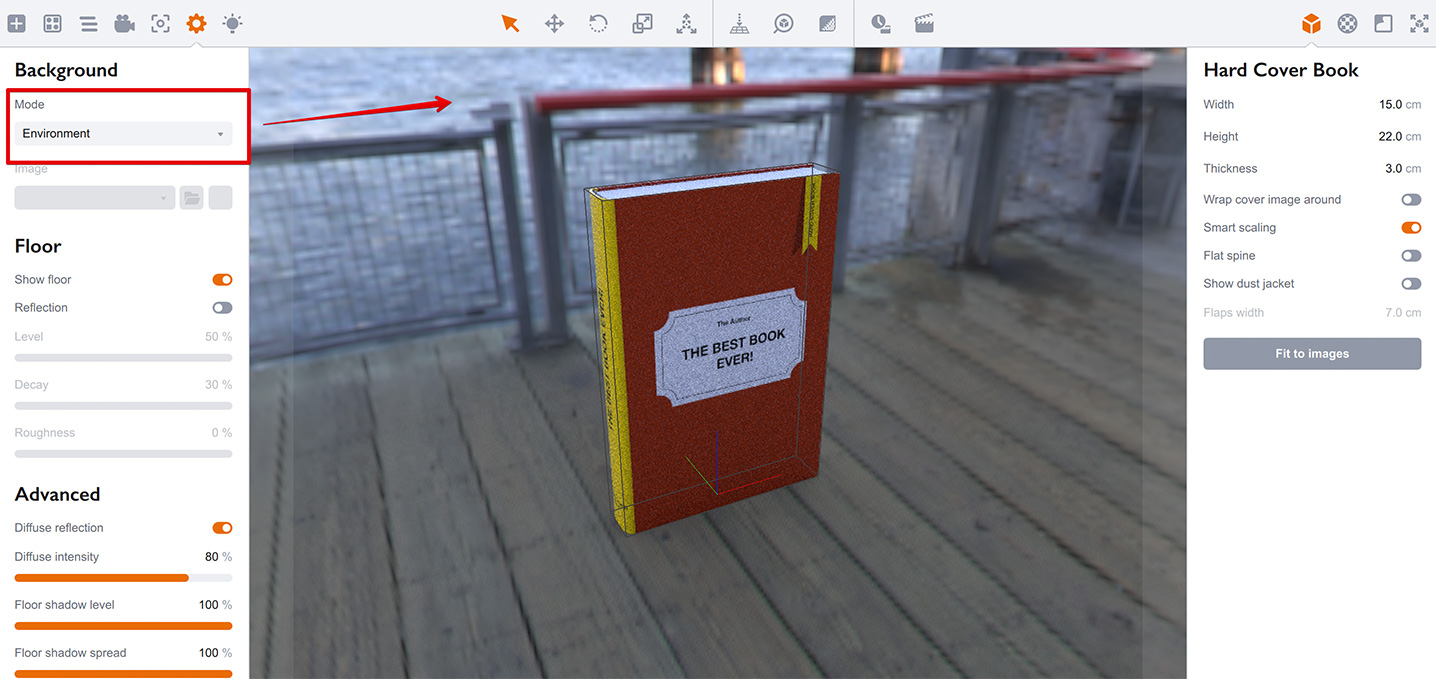Switch to the scene list tab
Image resolution: width=1436 pixels, height=679 pixels.
point(88,23)
